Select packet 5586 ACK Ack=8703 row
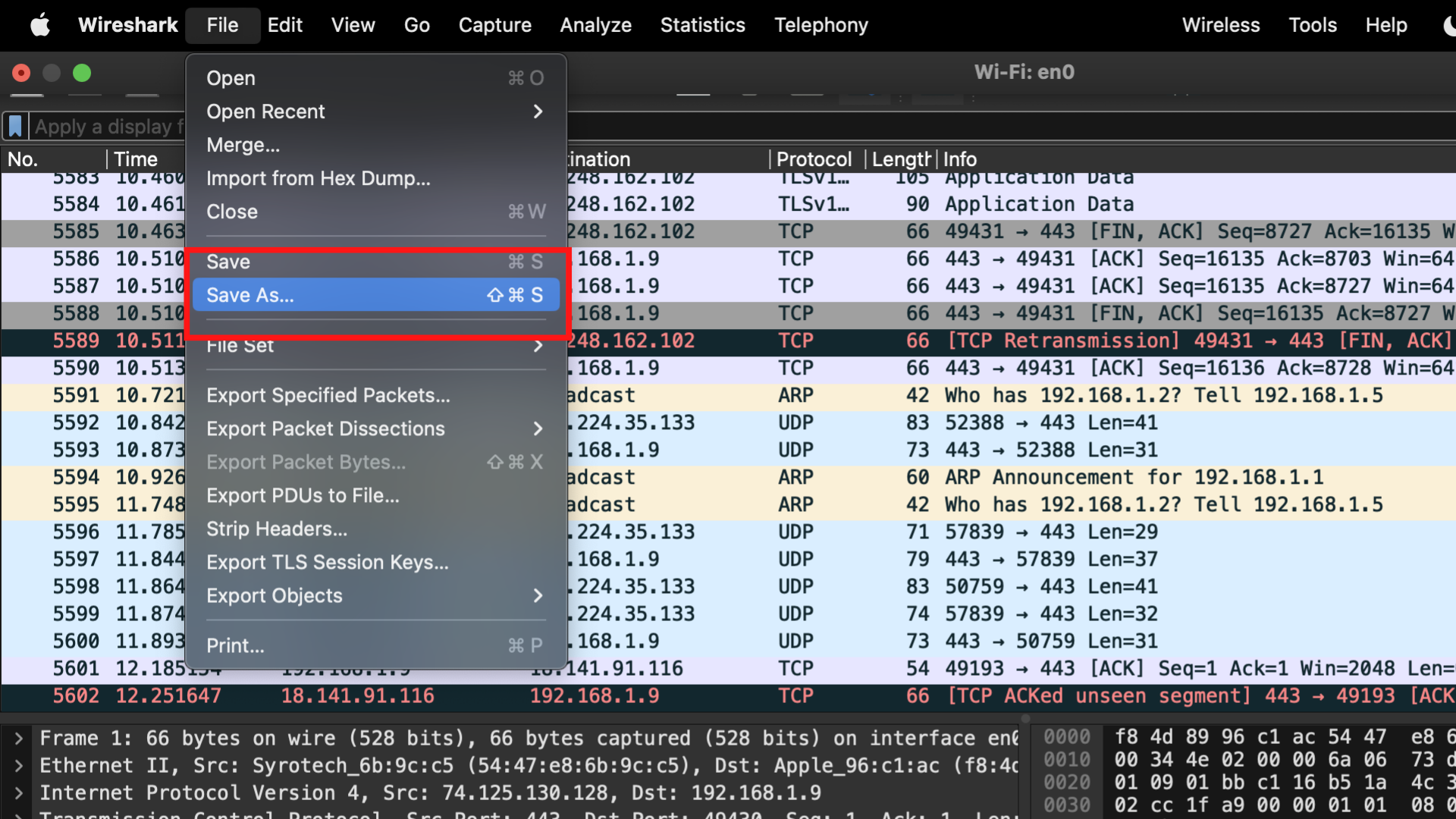 point(1012,259)
